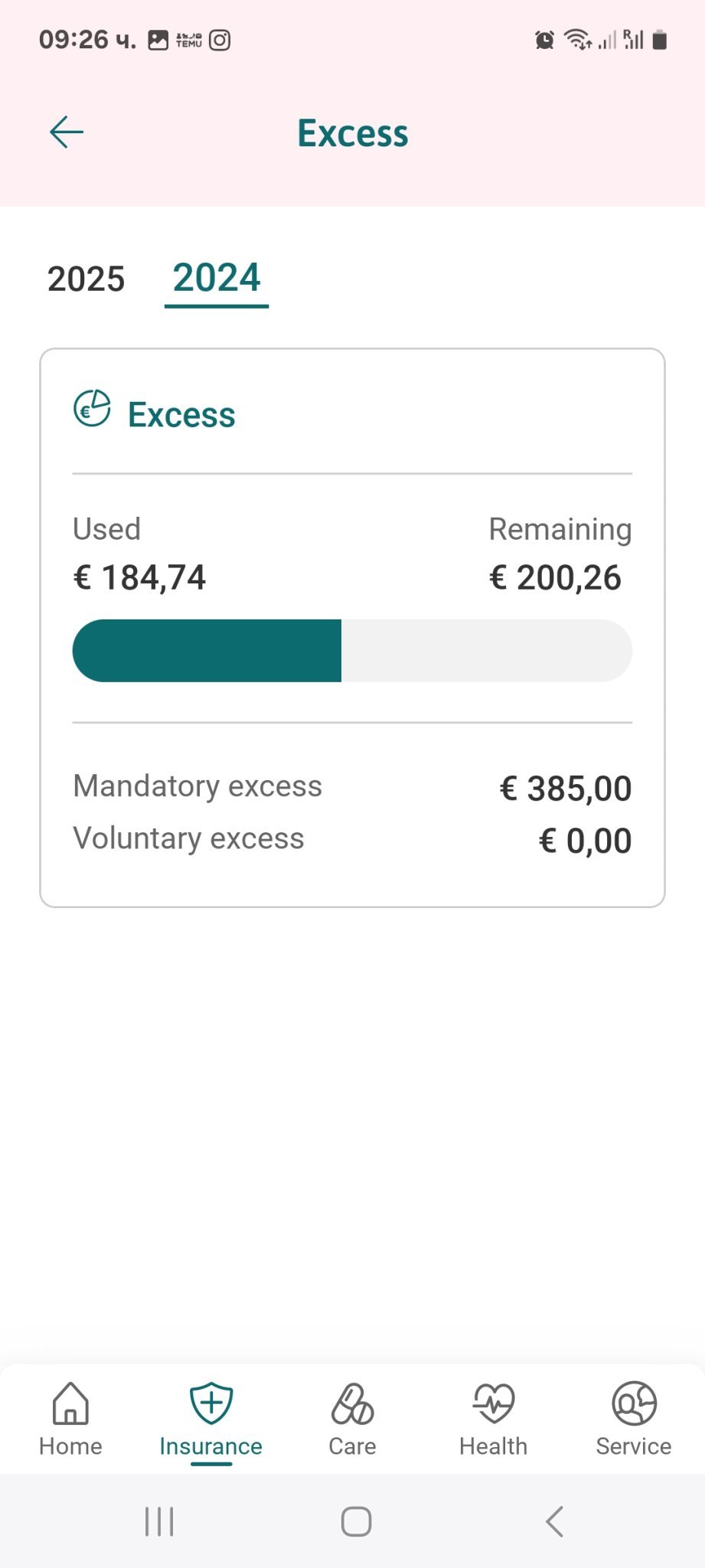
Task: Open the Care pills icon
Action: pos(352,1403)
